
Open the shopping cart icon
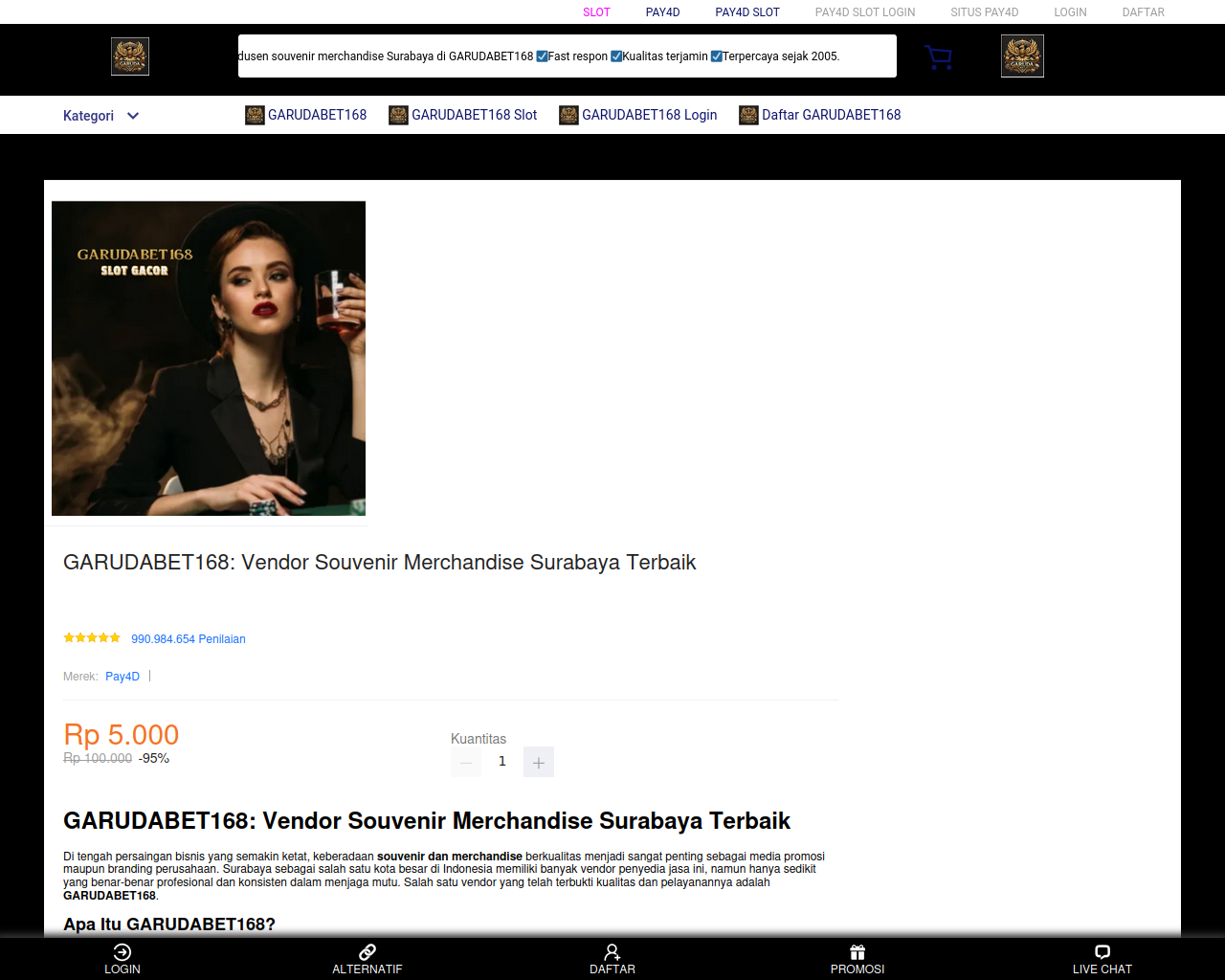pyautogui.click(x=939, y=57)
